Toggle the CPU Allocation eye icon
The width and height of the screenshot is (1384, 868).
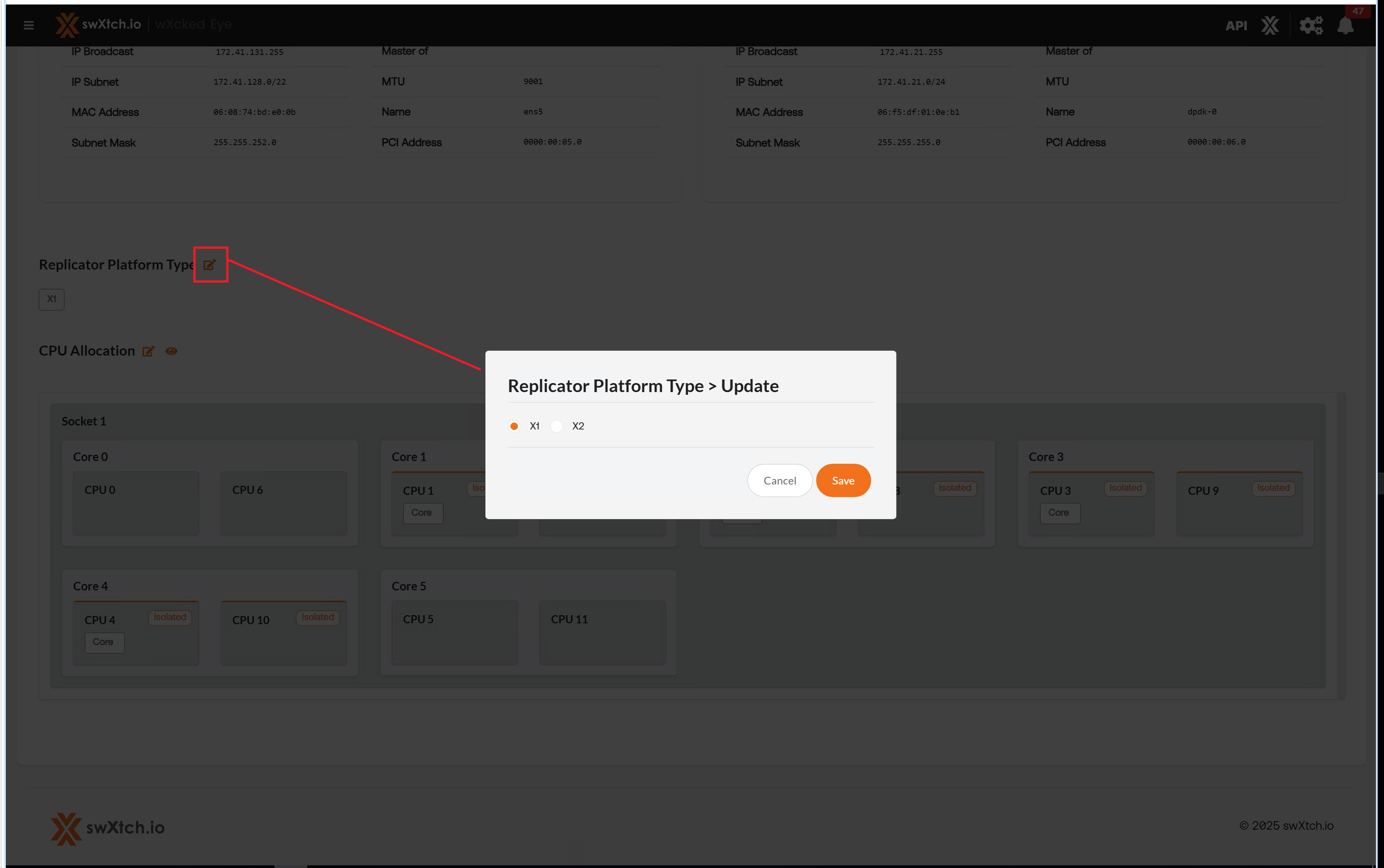pyautogui.click(x=171, y=352)
